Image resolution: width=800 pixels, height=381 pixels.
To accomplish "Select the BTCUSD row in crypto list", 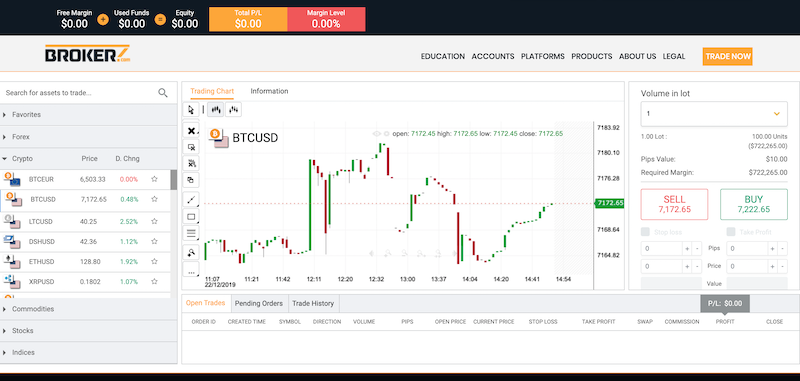I will (x=85, y=199).
